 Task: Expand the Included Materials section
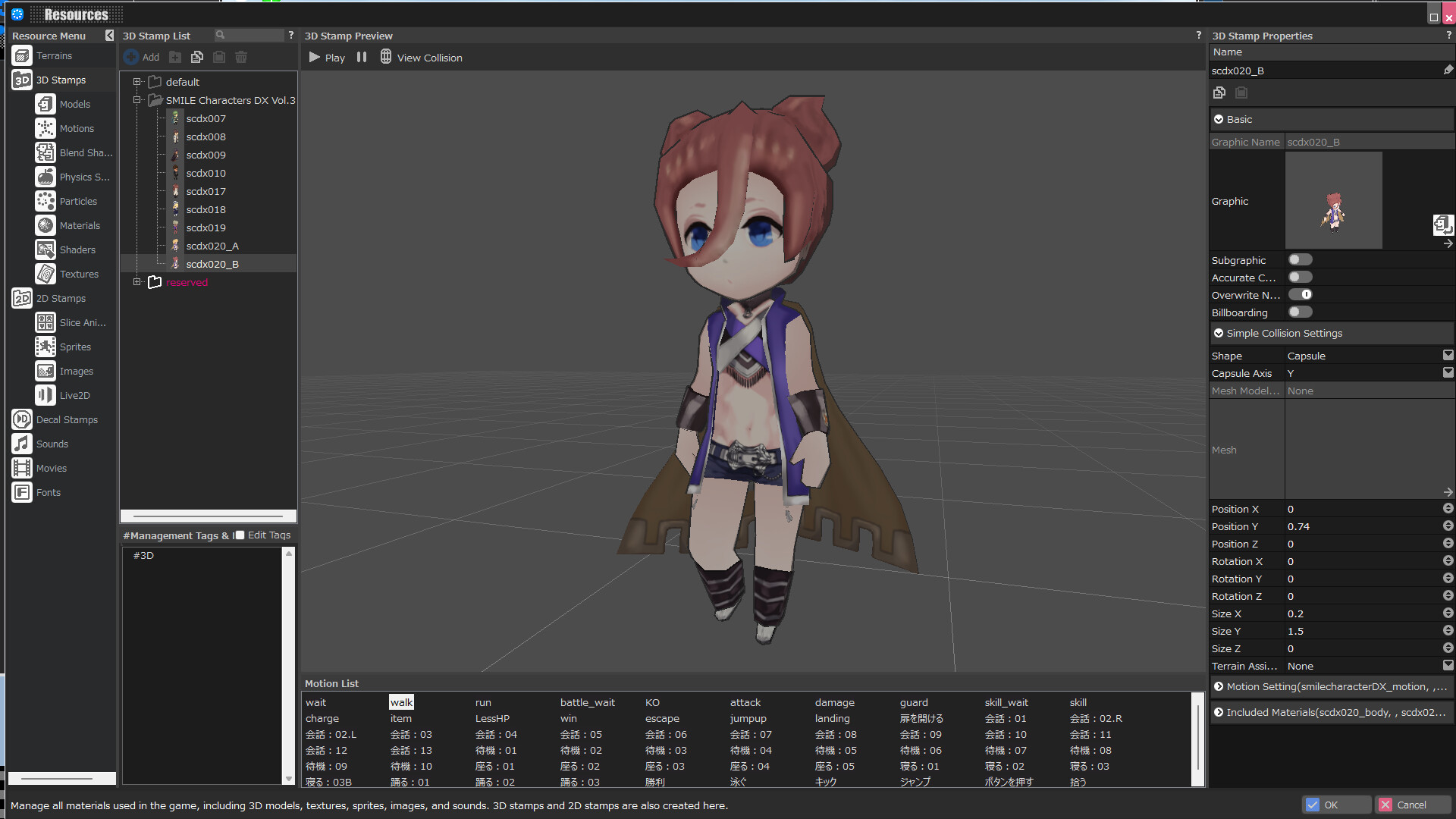coord(1219,713)
